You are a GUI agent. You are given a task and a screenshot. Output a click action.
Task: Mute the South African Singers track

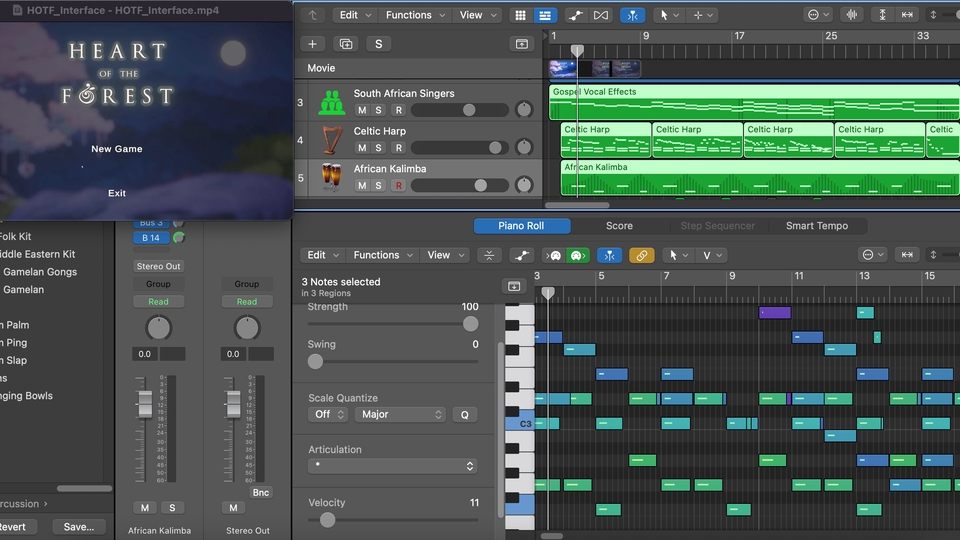click(362, 110)
